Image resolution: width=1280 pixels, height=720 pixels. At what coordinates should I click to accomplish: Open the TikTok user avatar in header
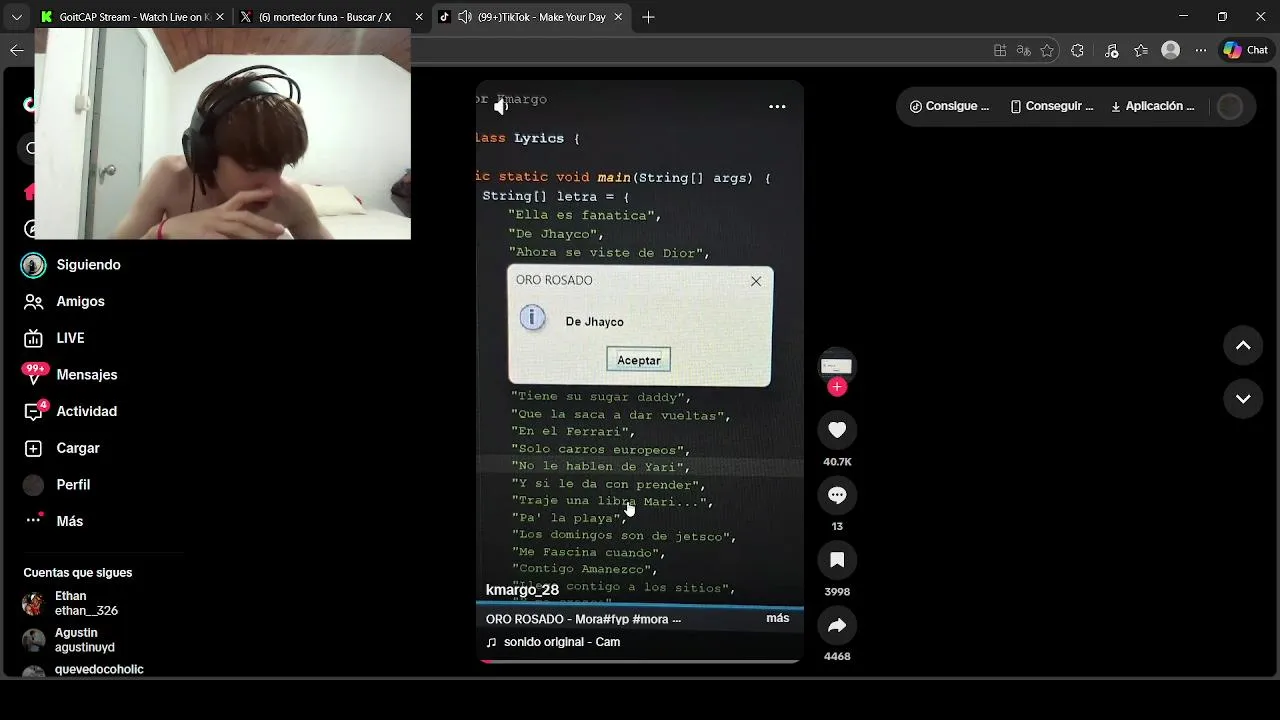tap(1230, 106)
